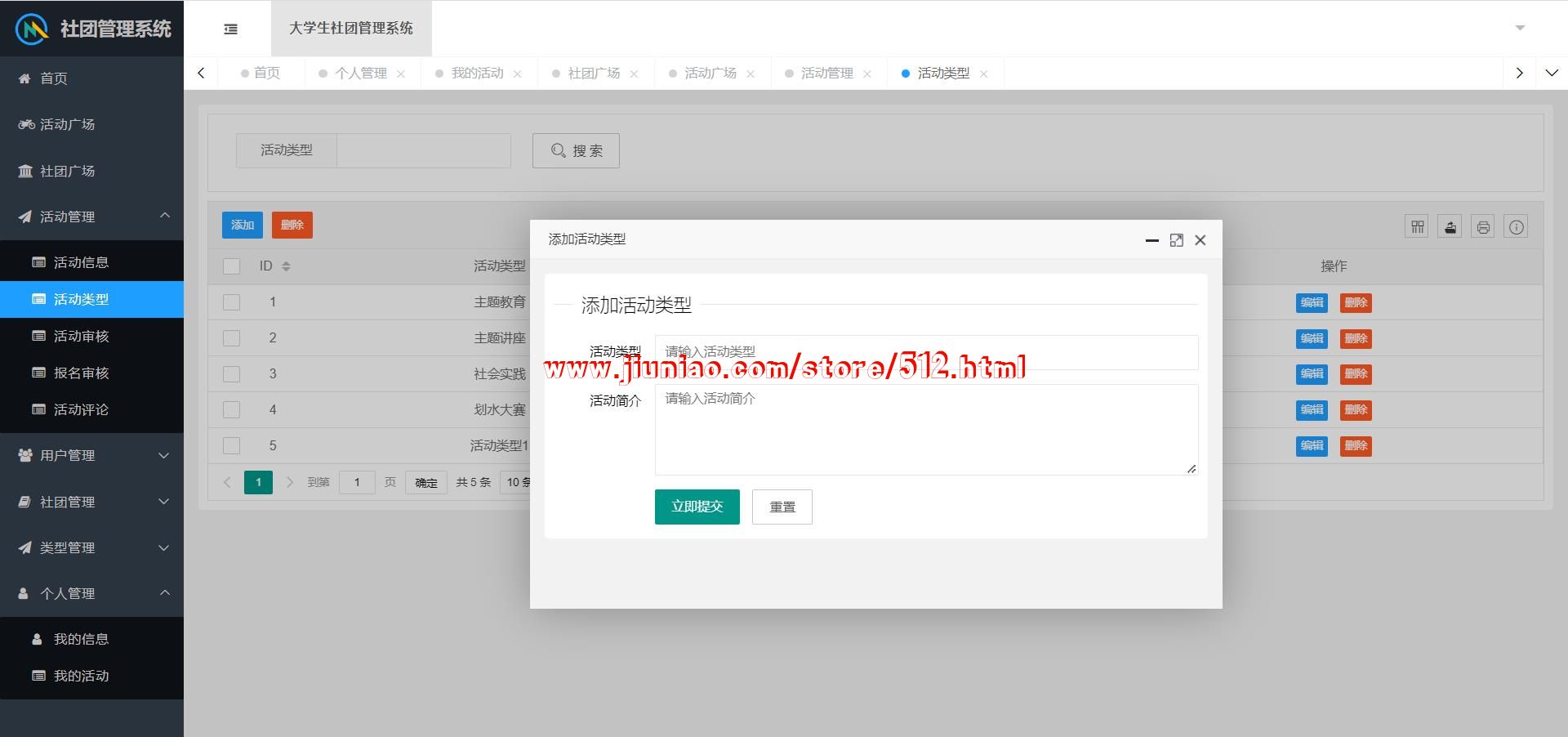This screenshot has height=737, width=1568.
Task: Switch to the 我的活动 tab
Action: tap(478, 74)
